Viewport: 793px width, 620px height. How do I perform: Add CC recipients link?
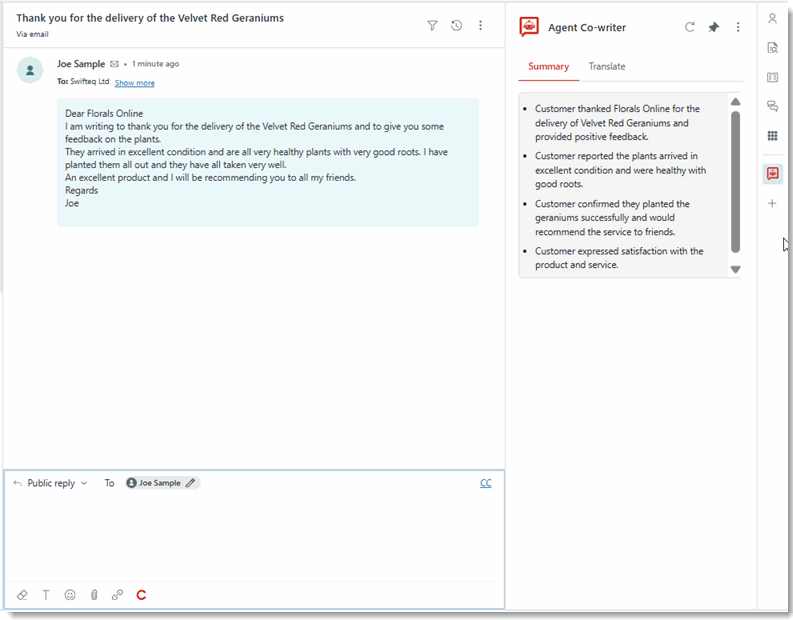pyautogui.click(x=486, y=483)
